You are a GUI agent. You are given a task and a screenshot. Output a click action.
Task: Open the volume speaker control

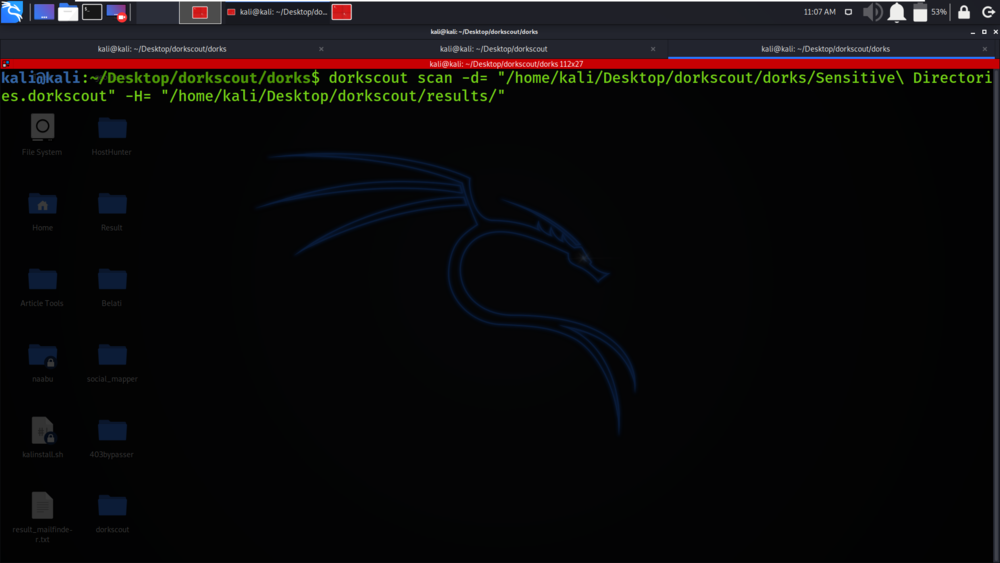tap(872, 12)
